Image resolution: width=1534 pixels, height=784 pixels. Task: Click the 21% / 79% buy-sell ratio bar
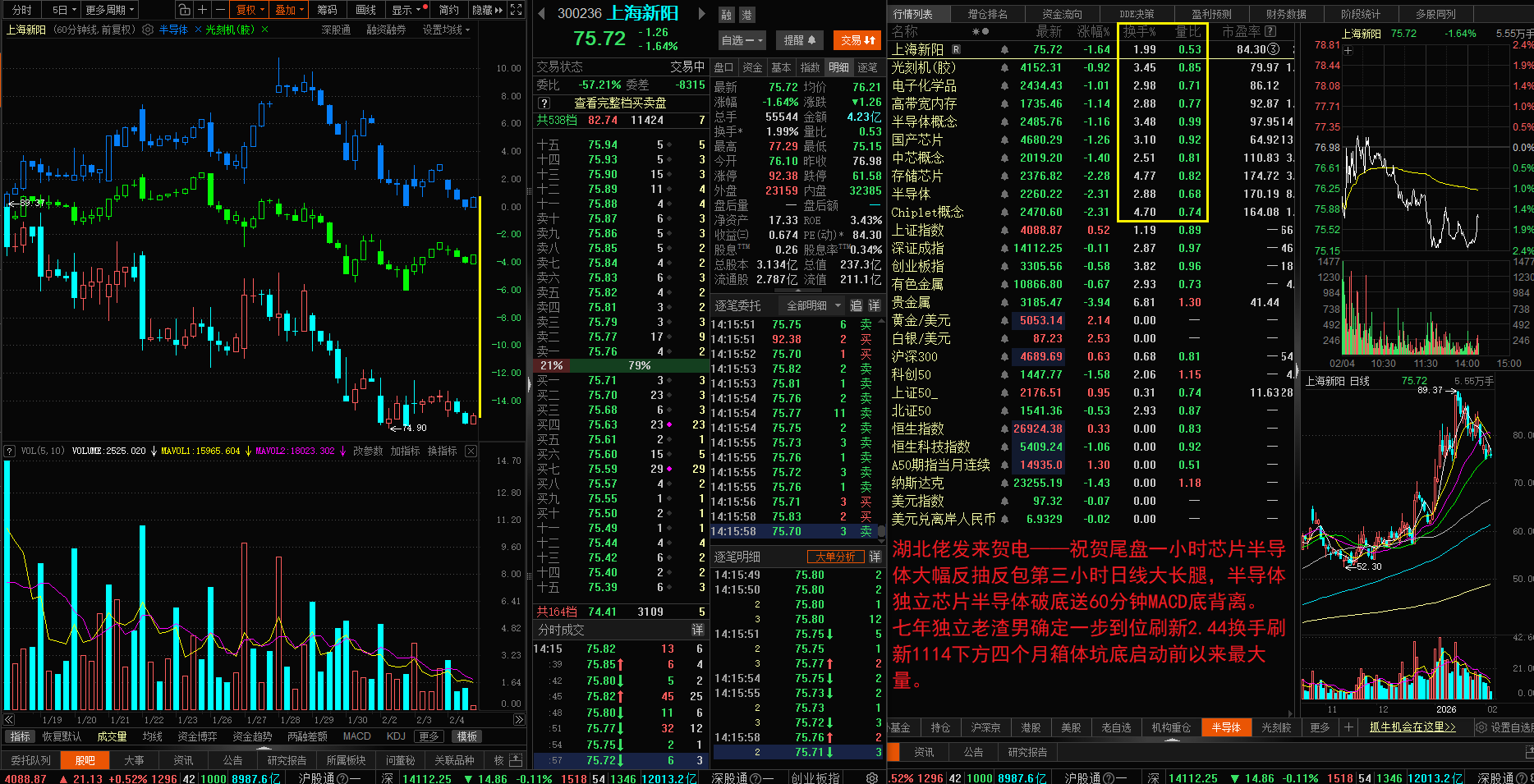click(x=620, y=365)
